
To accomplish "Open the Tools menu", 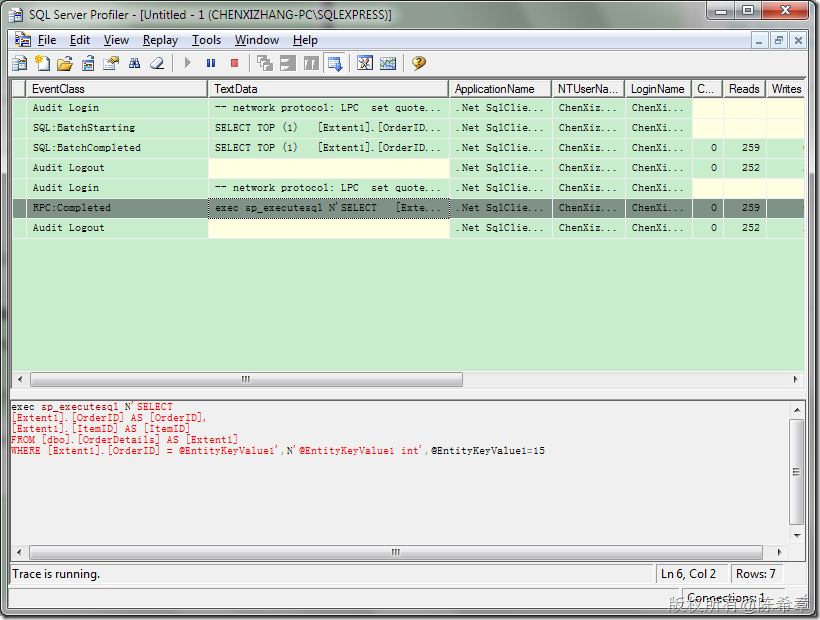I will click(x=206, y=40).
